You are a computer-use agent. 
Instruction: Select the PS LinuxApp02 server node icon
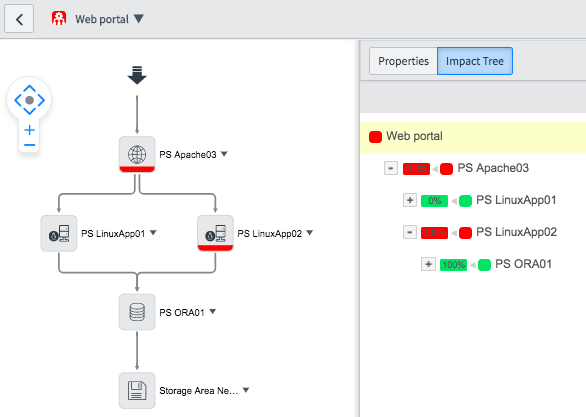[215, 233]
